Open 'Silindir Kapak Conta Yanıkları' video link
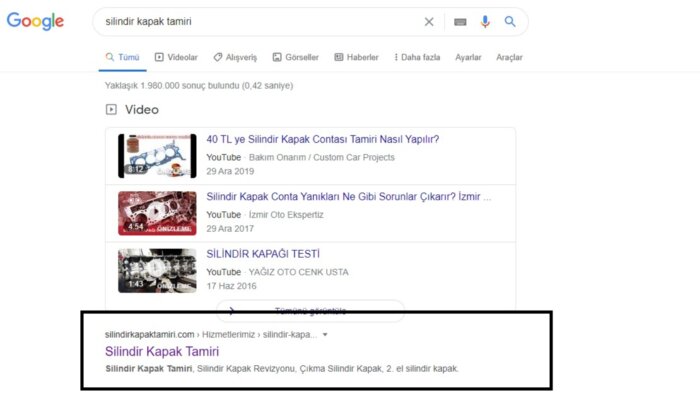This screenshot has height=394, width=700. pos(348,197)
